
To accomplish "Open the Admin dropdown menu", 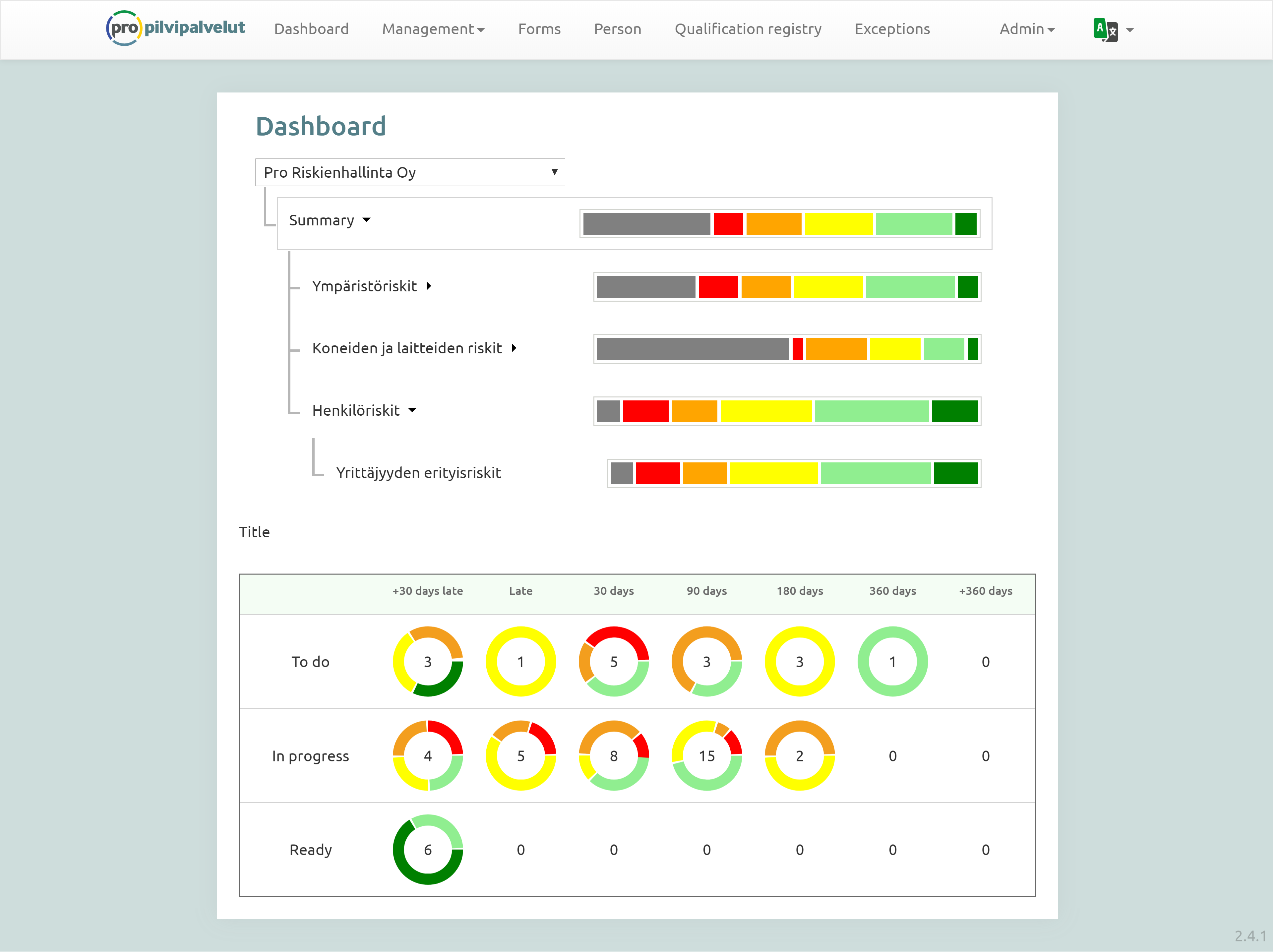I will coord(1026,29).
